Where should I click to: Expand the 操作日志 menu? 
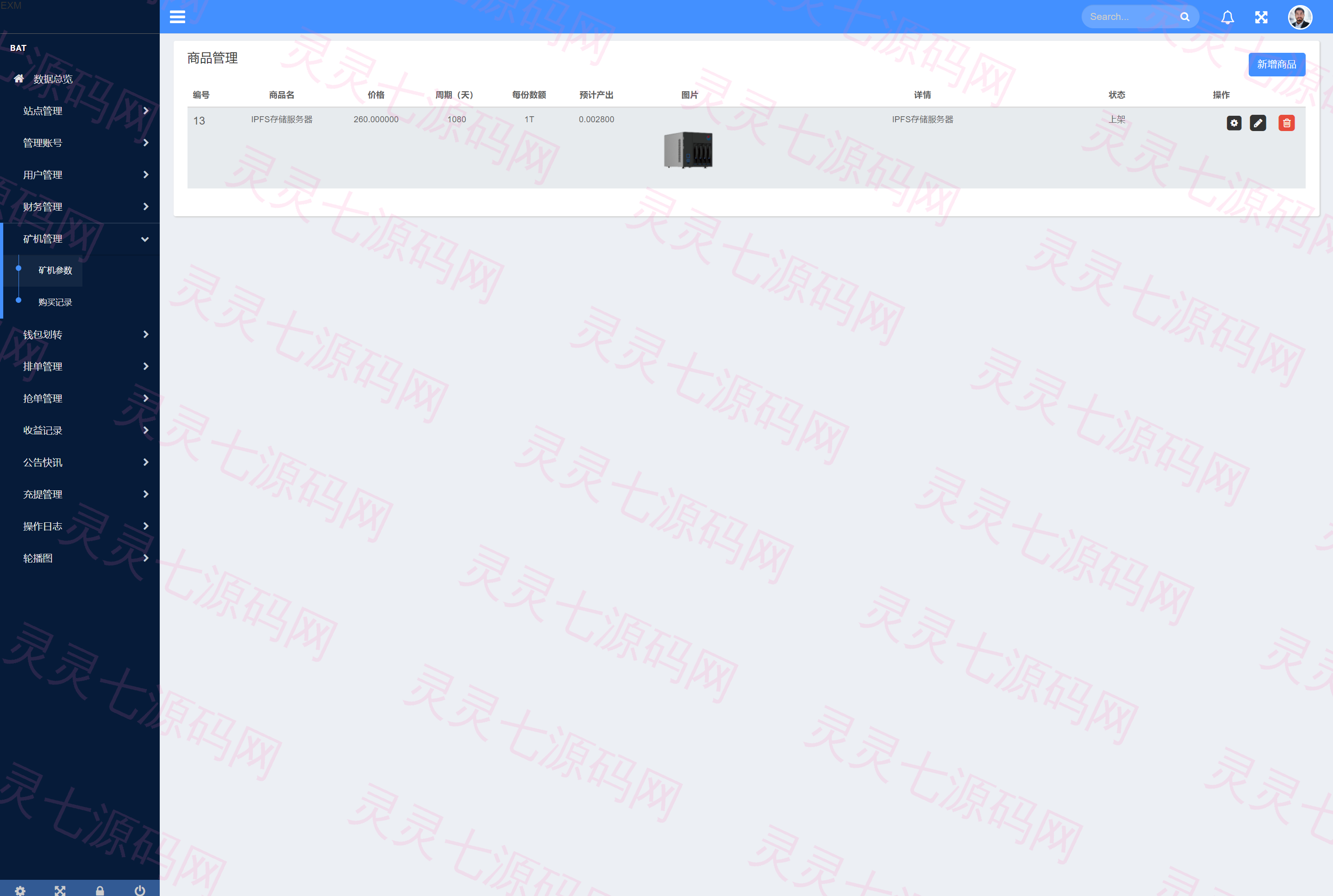[80, 526]
